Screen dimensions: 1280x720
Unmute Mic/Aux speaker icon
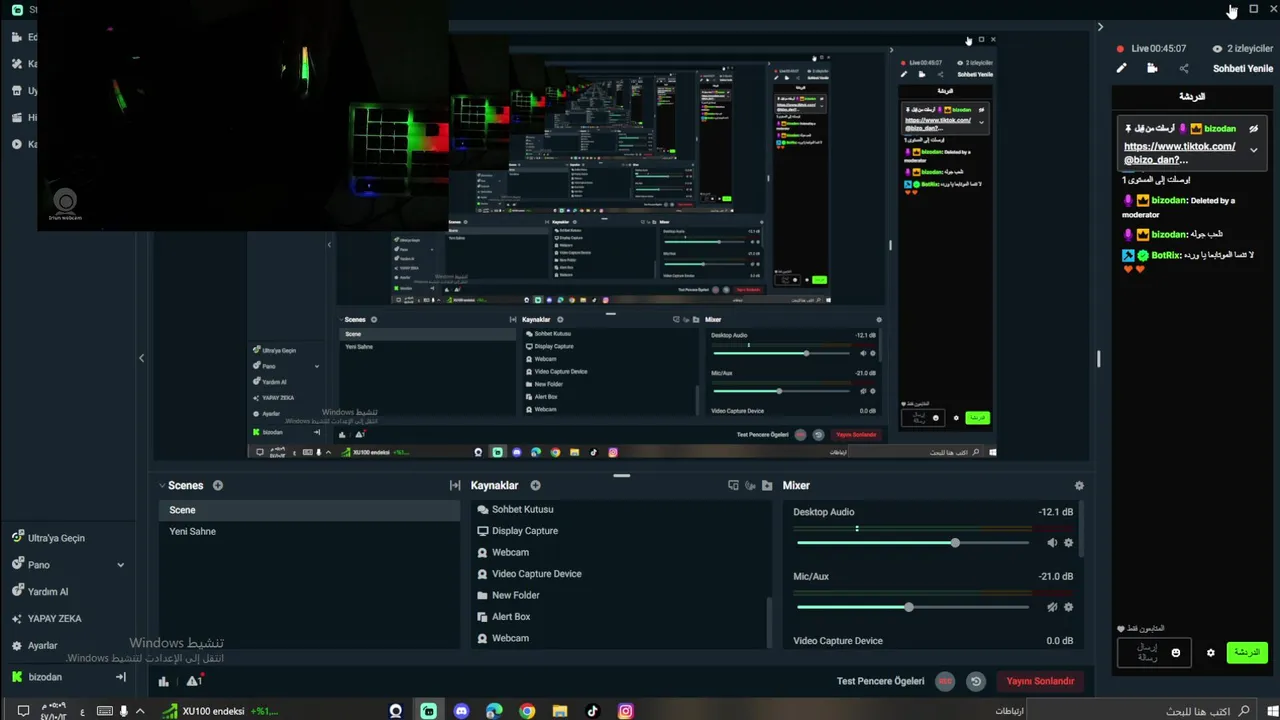[x=1051, y=607]
